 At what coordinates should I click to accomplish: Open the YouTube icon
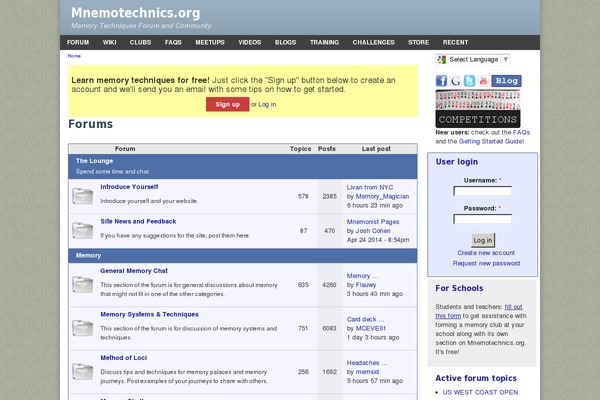(483, 81)
